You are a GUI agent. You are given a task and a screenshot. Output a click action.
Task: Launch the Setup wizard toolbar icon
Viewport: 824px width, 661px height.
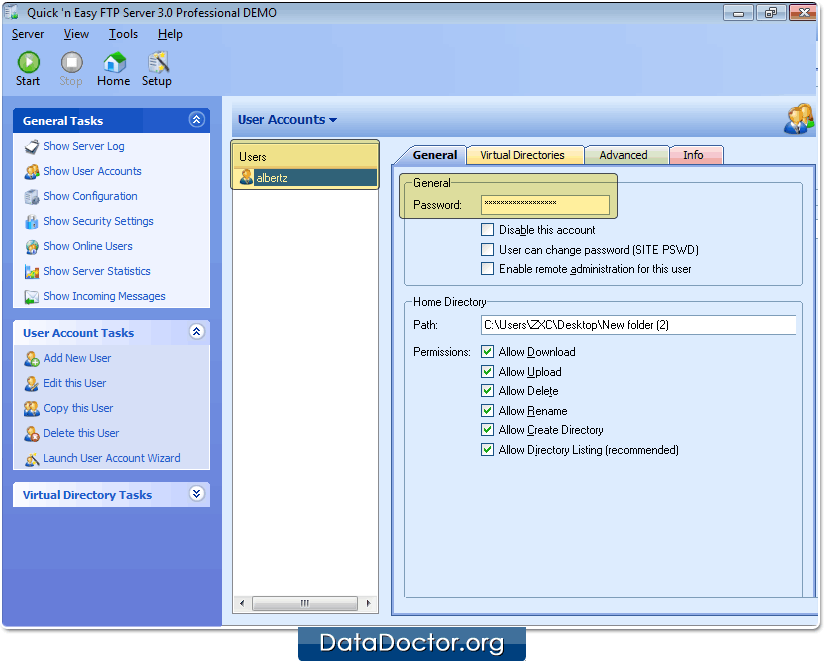158,62
